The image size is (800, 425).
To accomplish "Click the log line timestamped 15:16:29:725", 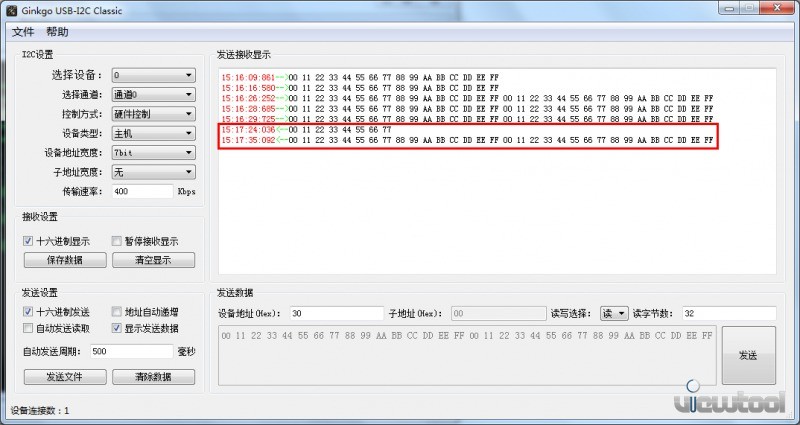I will click(467, 119).
